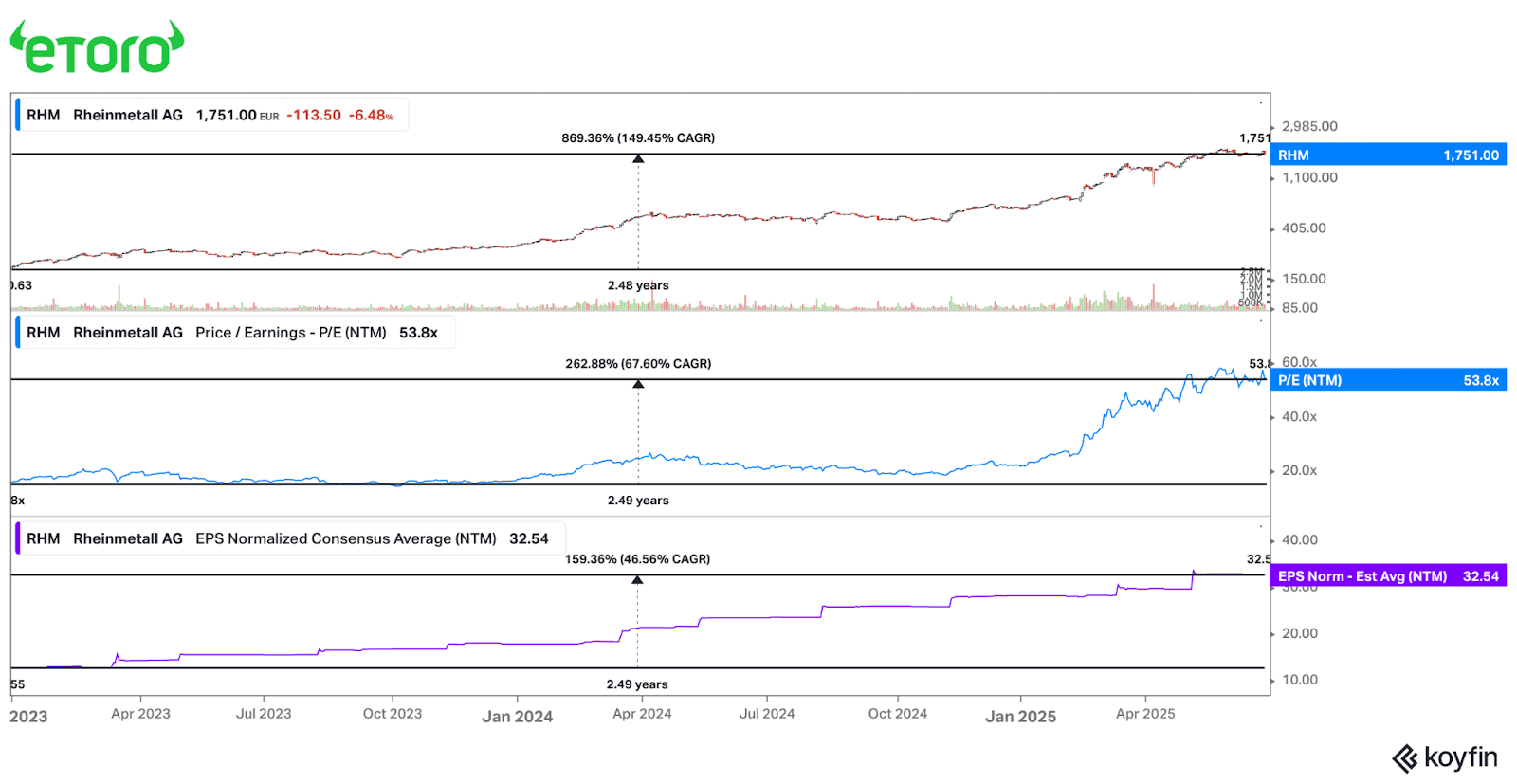Click the 150.00 price axis value
Viewport: 1517px width, 784px height.
[1304, 279]
